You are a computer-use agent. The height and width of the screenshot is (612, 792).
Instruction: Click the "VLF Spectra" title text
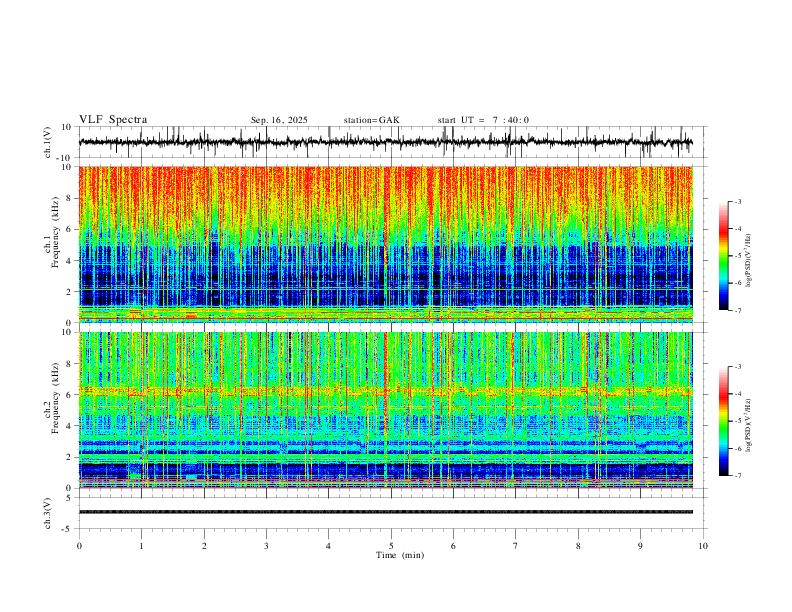[x=113, y=120]
